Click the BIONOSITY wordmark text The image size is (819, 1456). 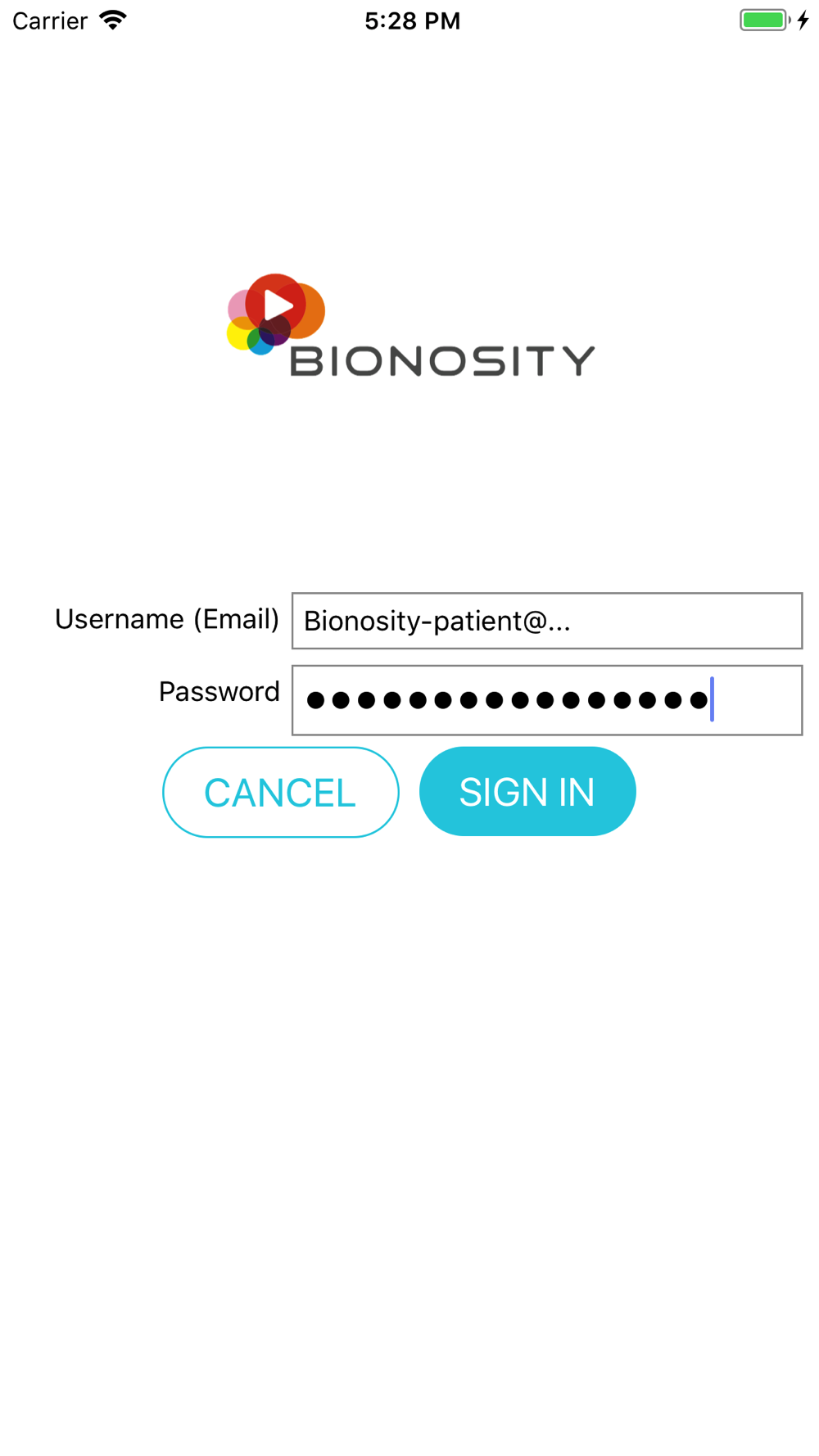coord(442,361)
